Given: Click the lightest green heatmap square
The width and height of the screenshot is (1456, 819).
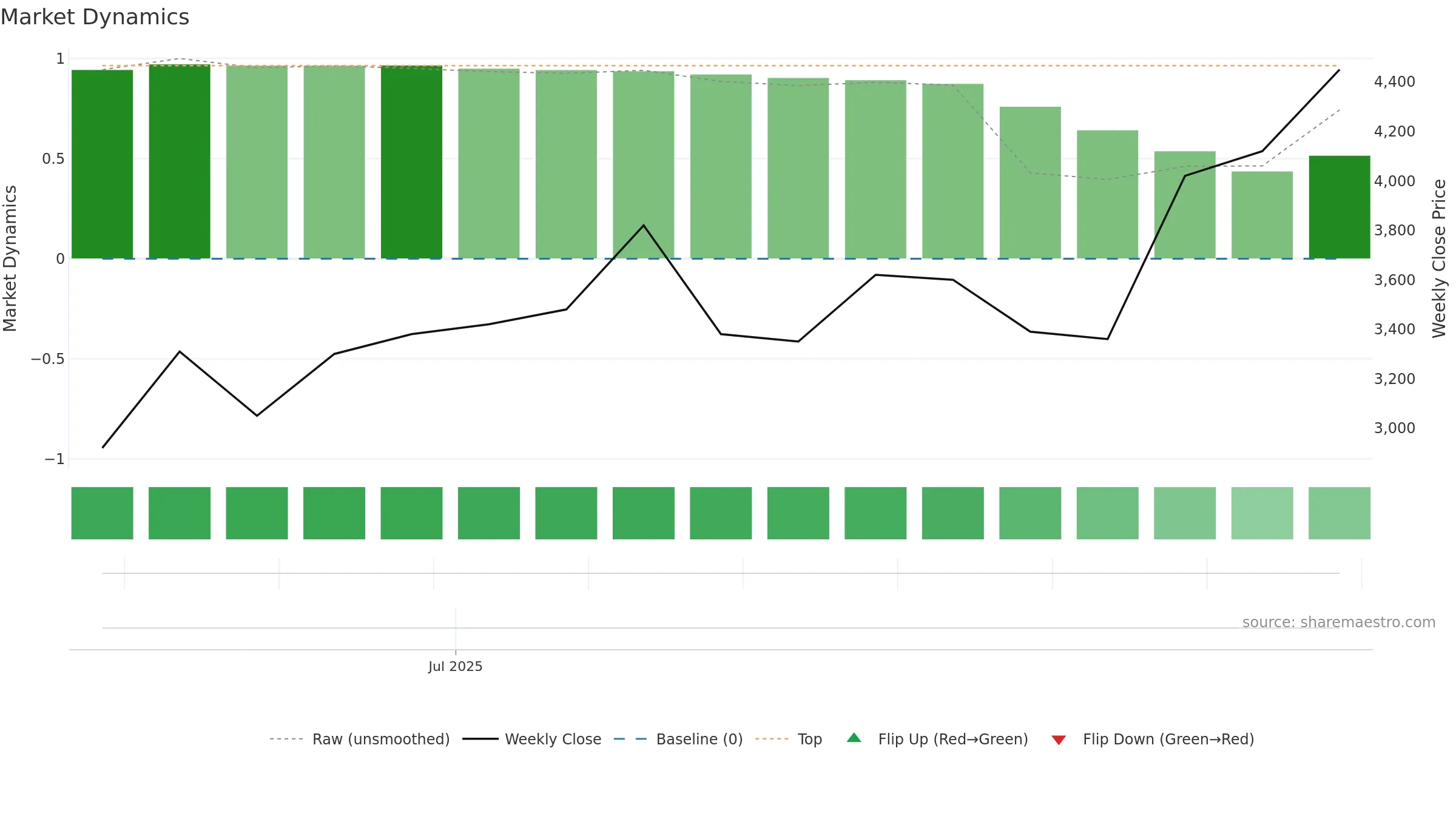Looking at the screenshot, I should coord(1262,513).
